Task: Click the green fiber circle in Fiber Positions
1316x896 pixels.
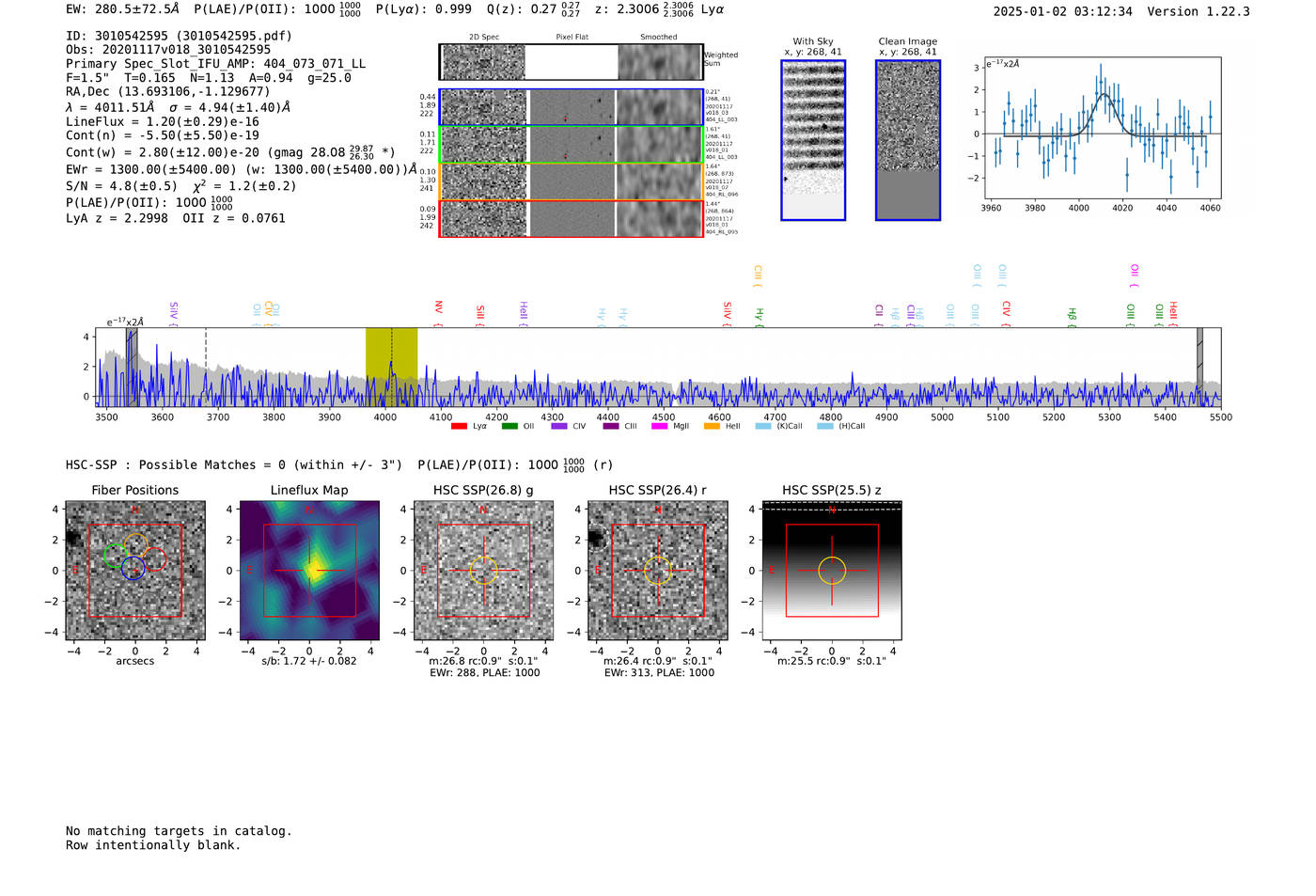Action: point(115,555)
